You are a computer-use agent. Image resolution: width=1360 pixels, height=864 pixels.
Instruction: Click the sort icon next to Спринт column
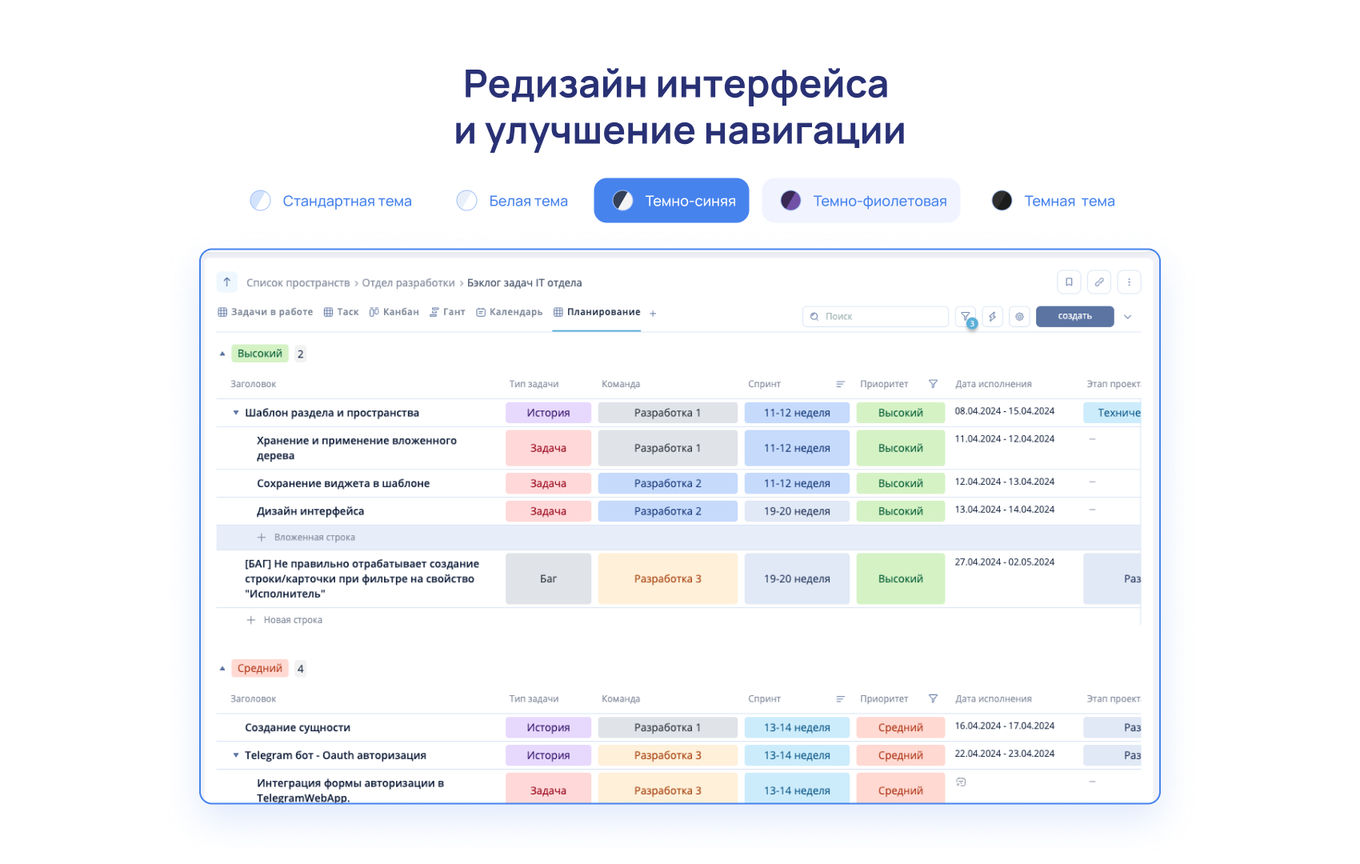[x=841, y=383]
